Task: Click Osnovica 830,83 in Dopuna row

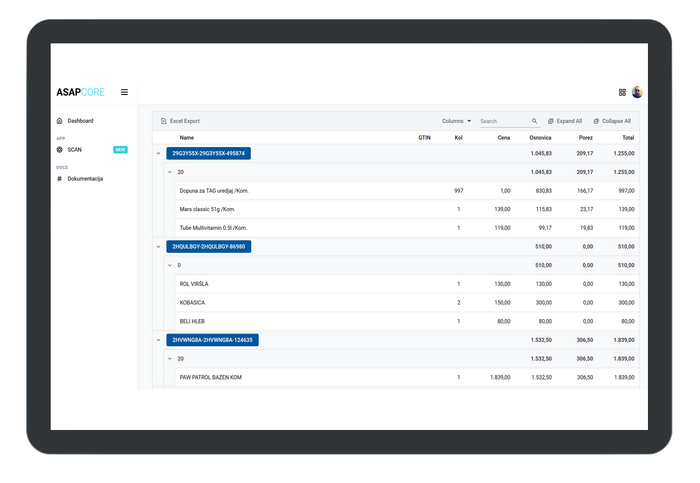Action: tap(544, 191)
